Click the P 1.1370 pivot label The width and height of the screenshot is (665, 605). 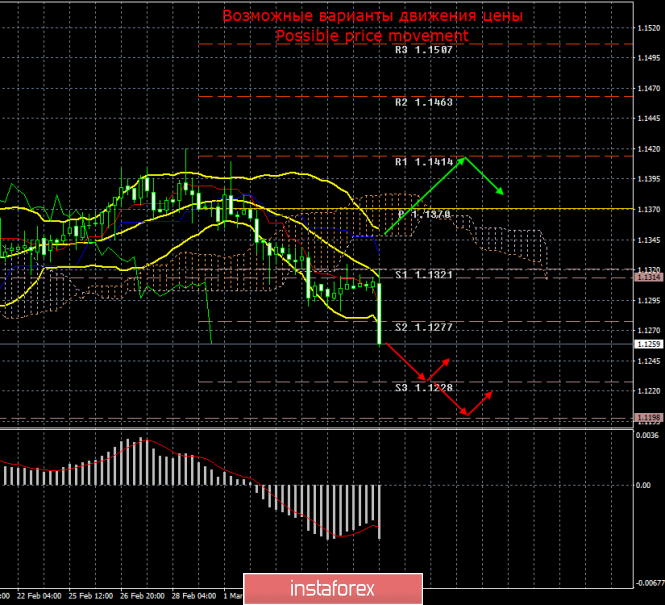coord(424,215)
